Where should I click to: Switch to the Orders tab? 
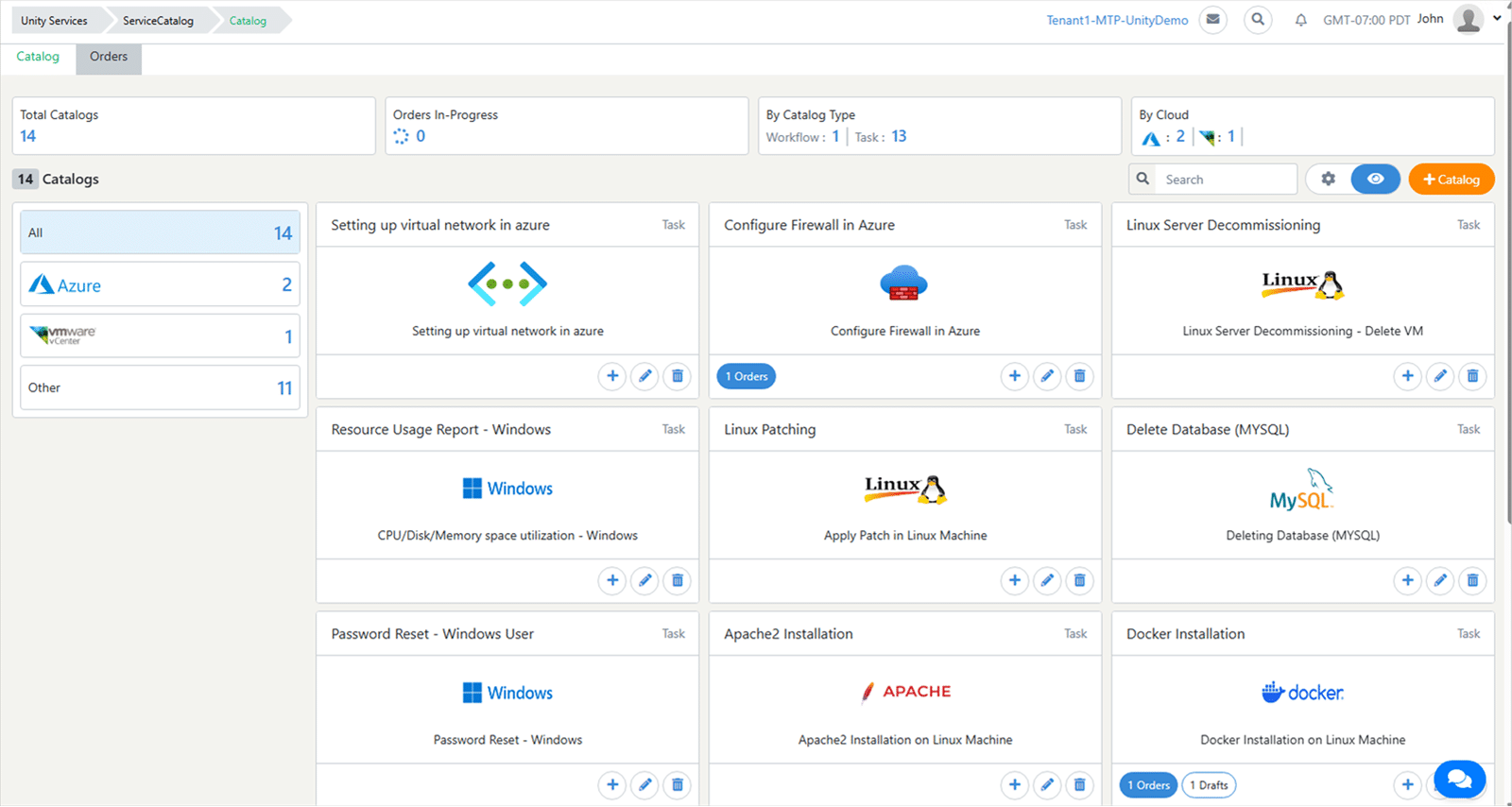[109, 57]
